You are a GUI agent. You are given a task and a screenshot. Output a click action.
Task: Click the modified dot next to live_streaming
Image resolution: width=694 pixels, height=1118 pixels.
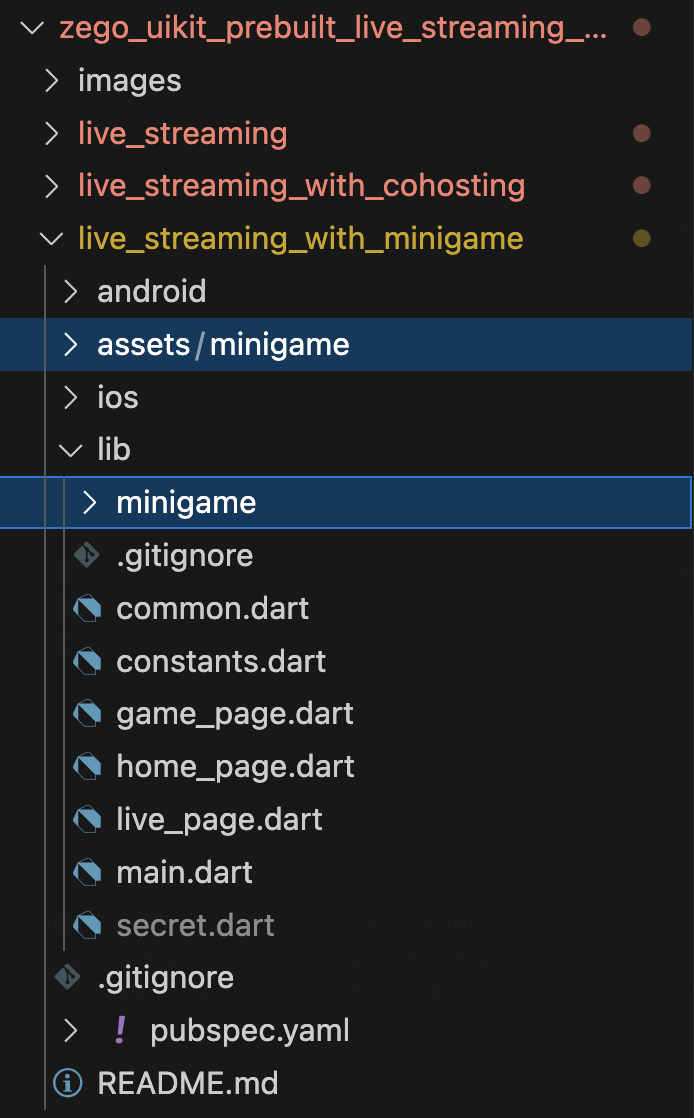pyautogui.click(x=642, y=133)
